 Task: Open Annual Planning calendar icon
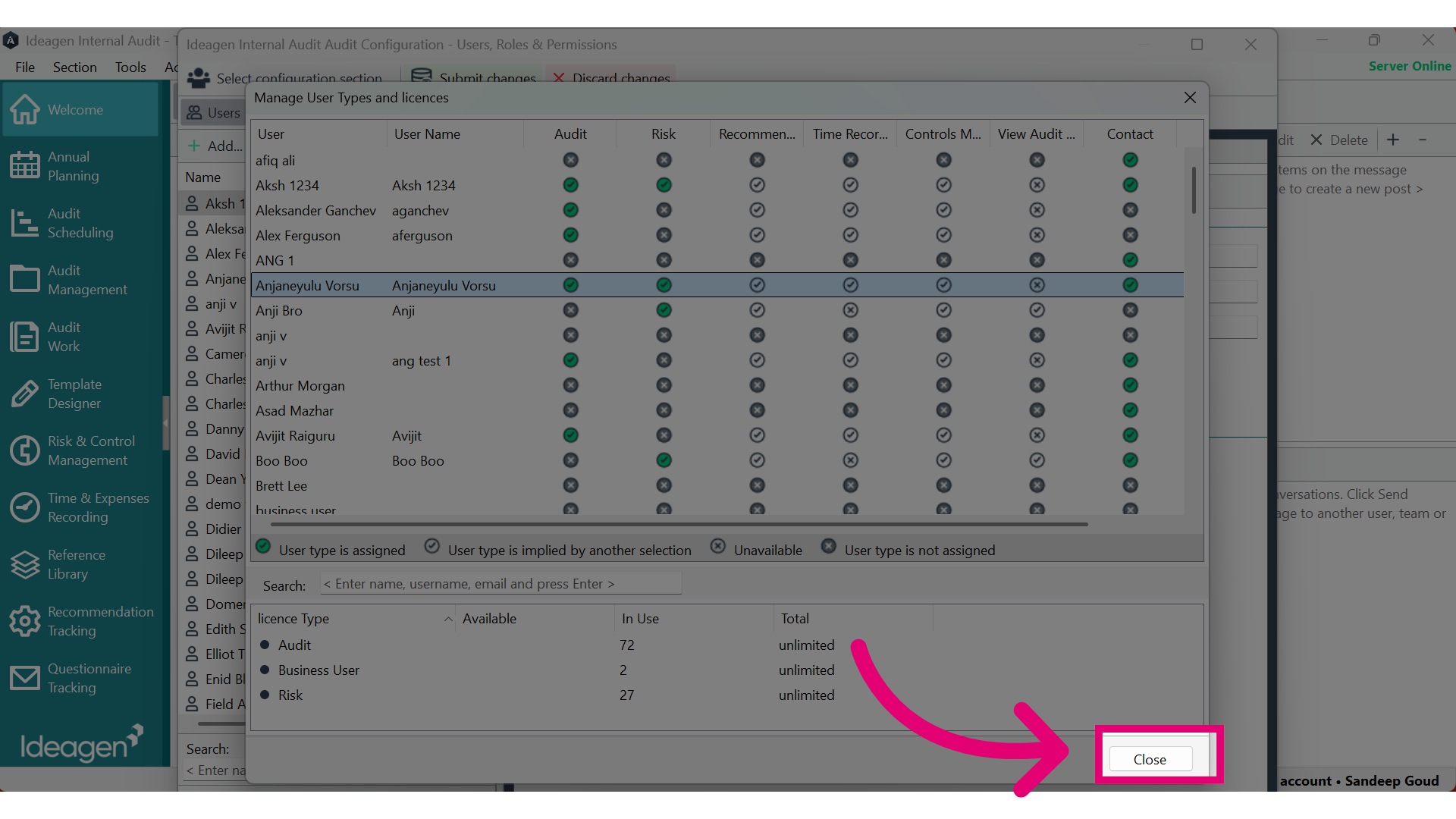pyautogui.click(x=24, y=165)
